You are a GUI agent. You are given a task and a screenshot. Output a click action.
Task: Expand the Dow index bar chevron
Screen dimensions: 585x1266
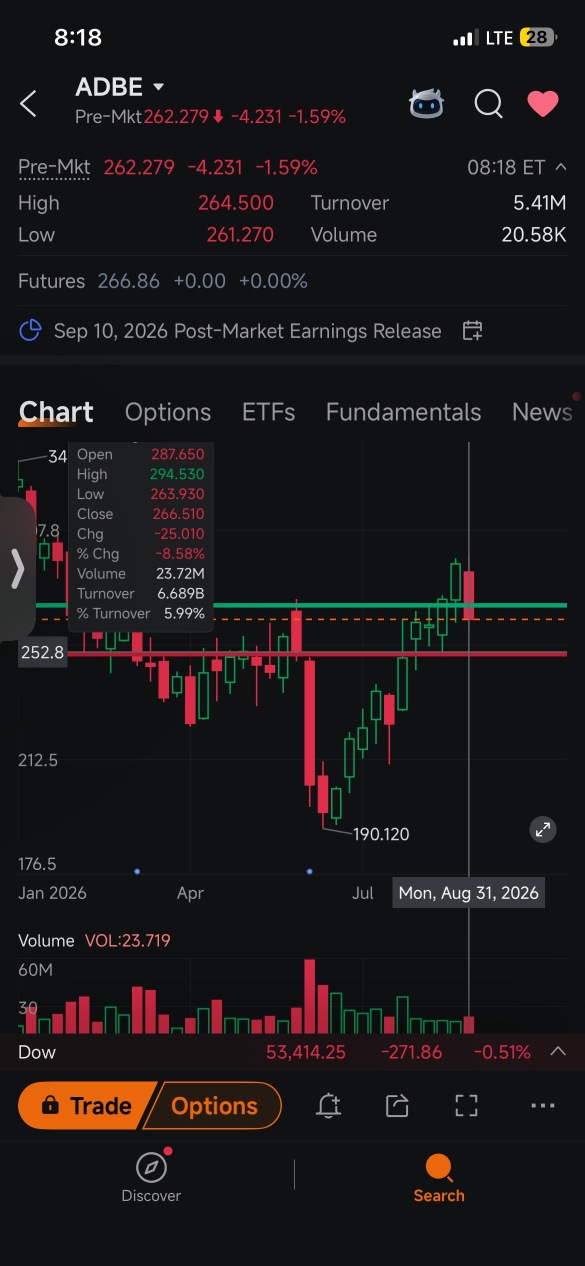[558, 1051]
